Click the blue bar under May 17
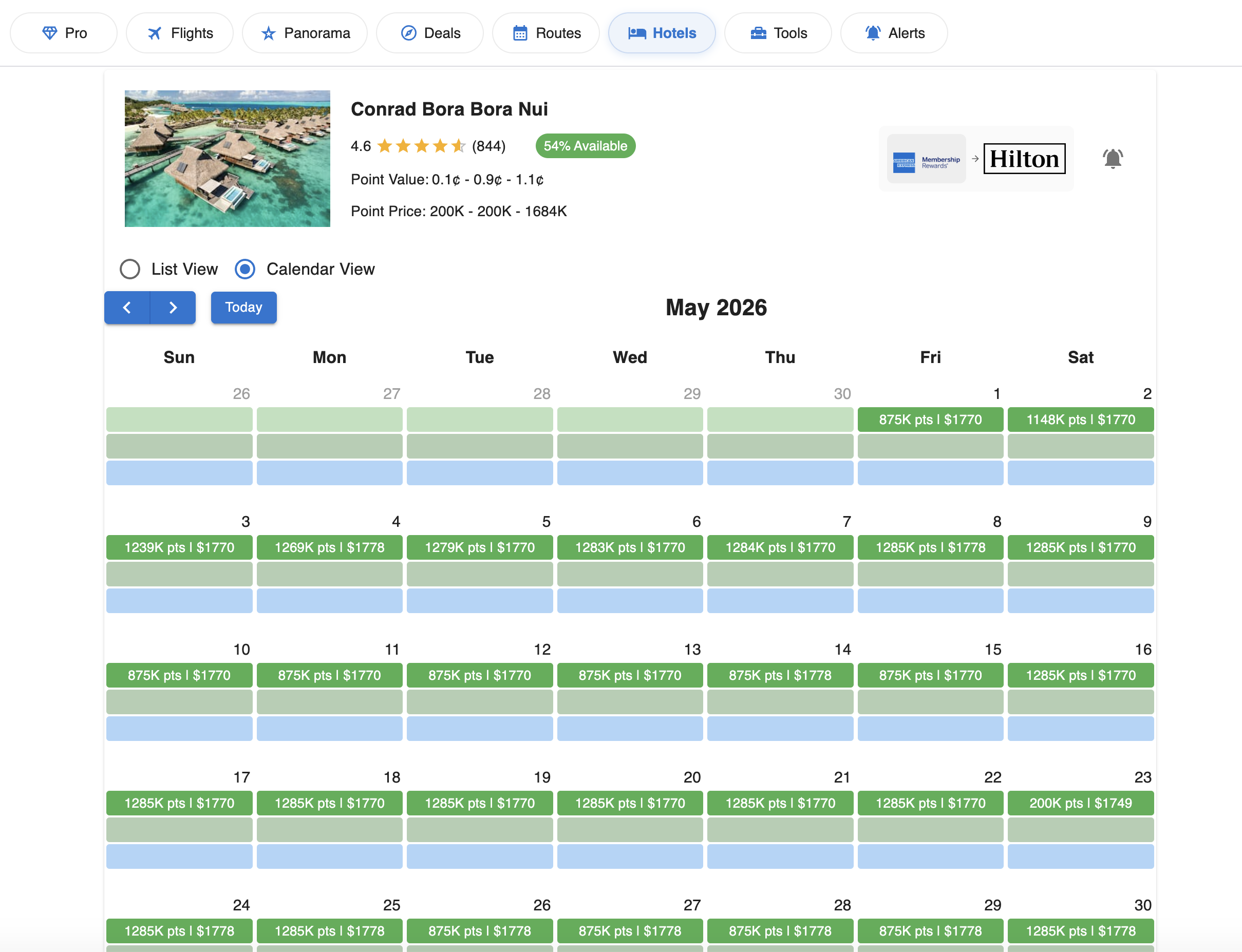 pos(179,857)
